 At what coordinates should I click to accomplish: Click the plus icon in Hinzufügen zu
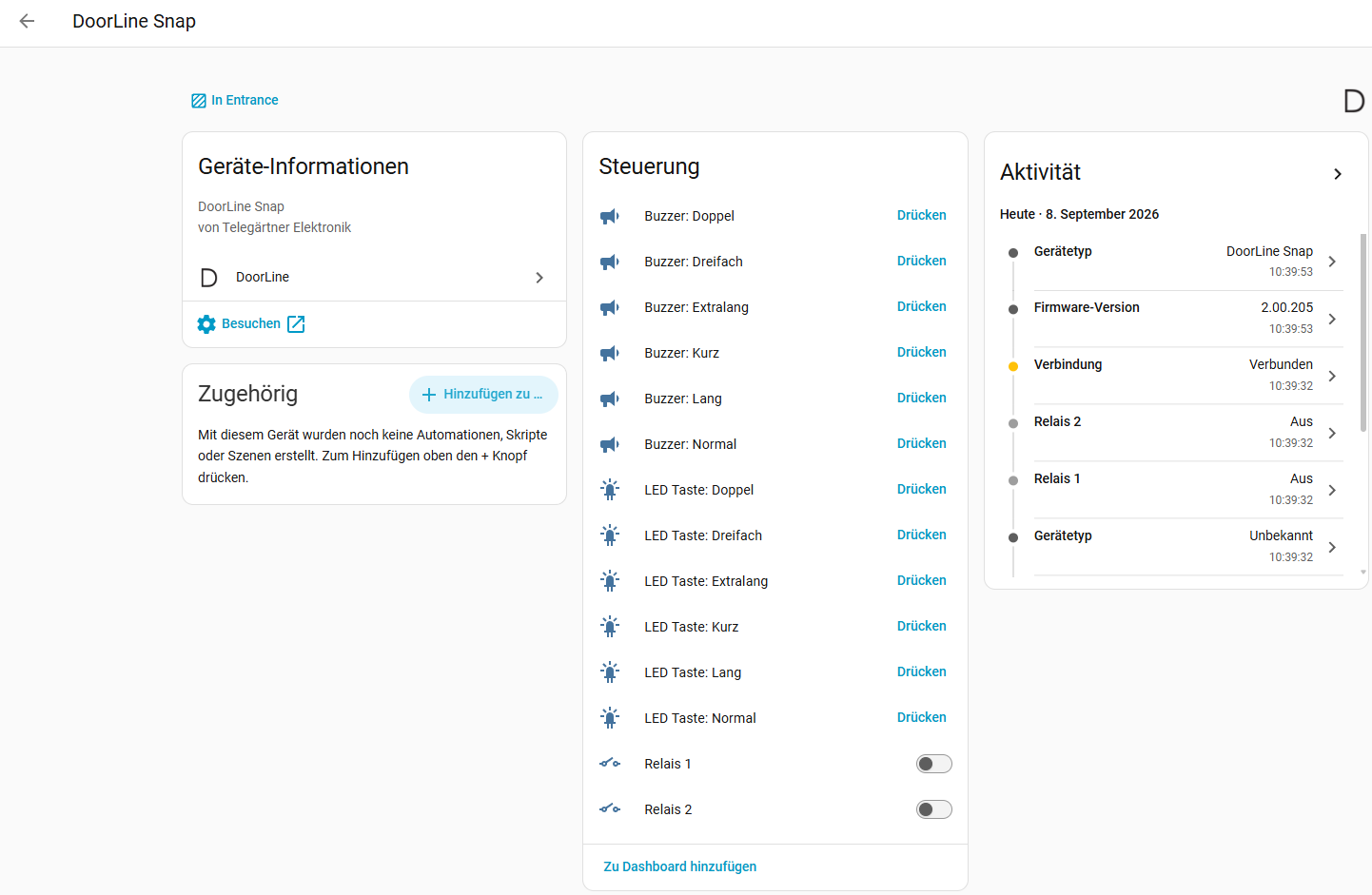(429, 395)
